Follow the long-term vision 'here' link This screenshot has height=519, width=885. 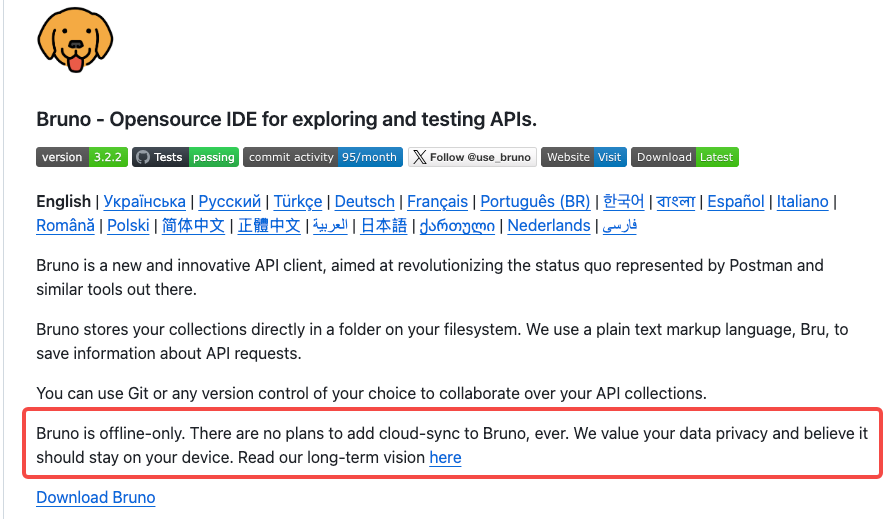click(445, 458)
